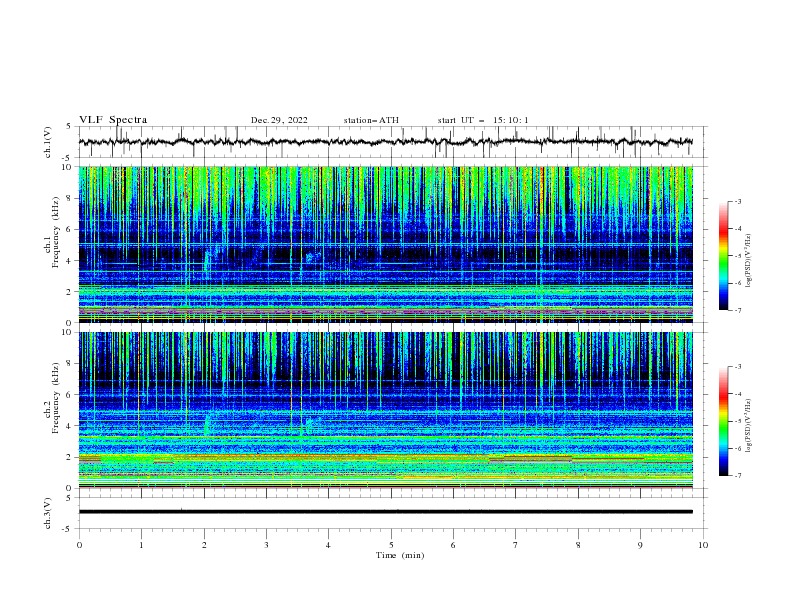The width and height of the screenshot is (792, 612).
Task: Click the "station=ATH" label
Action: (371, 120)
